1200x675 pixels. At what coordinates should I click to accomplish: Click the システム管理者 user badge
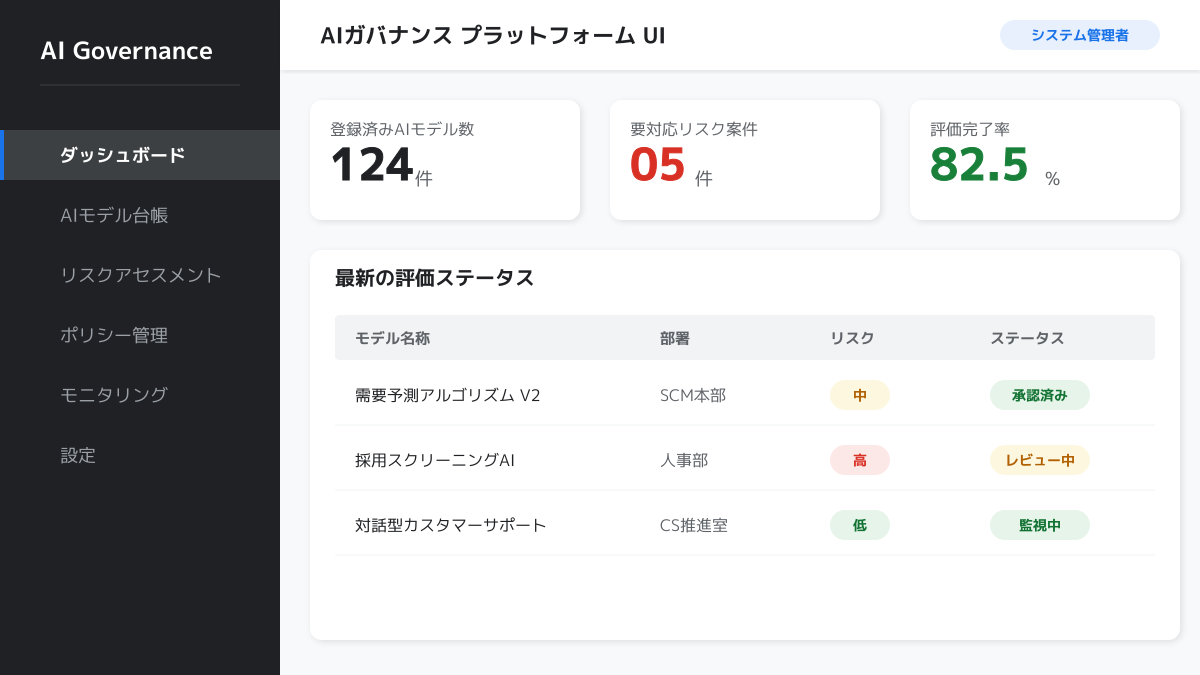pyautogui.click(x=1079, y=35)
